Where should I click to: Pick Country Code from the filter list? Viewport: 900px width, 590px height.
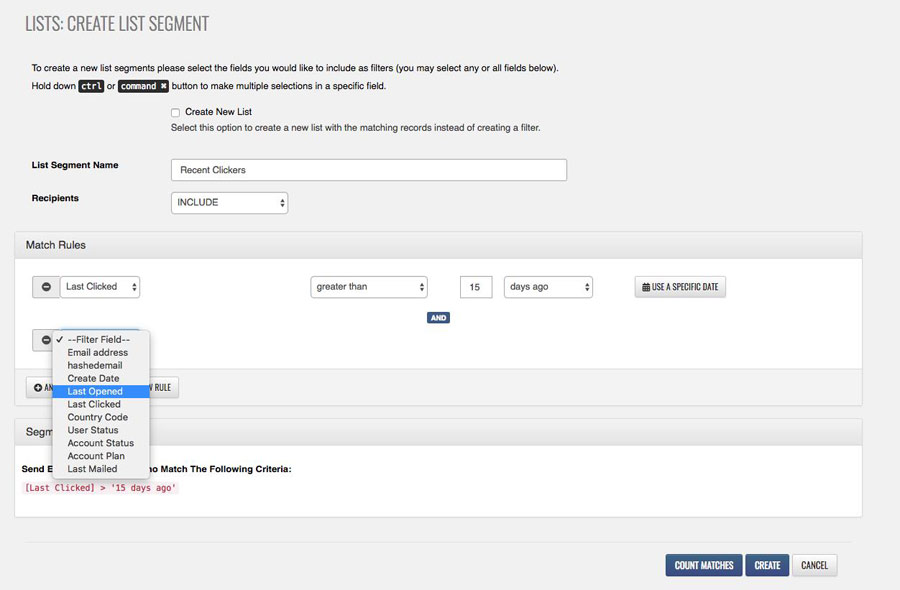tap(97, 417)
